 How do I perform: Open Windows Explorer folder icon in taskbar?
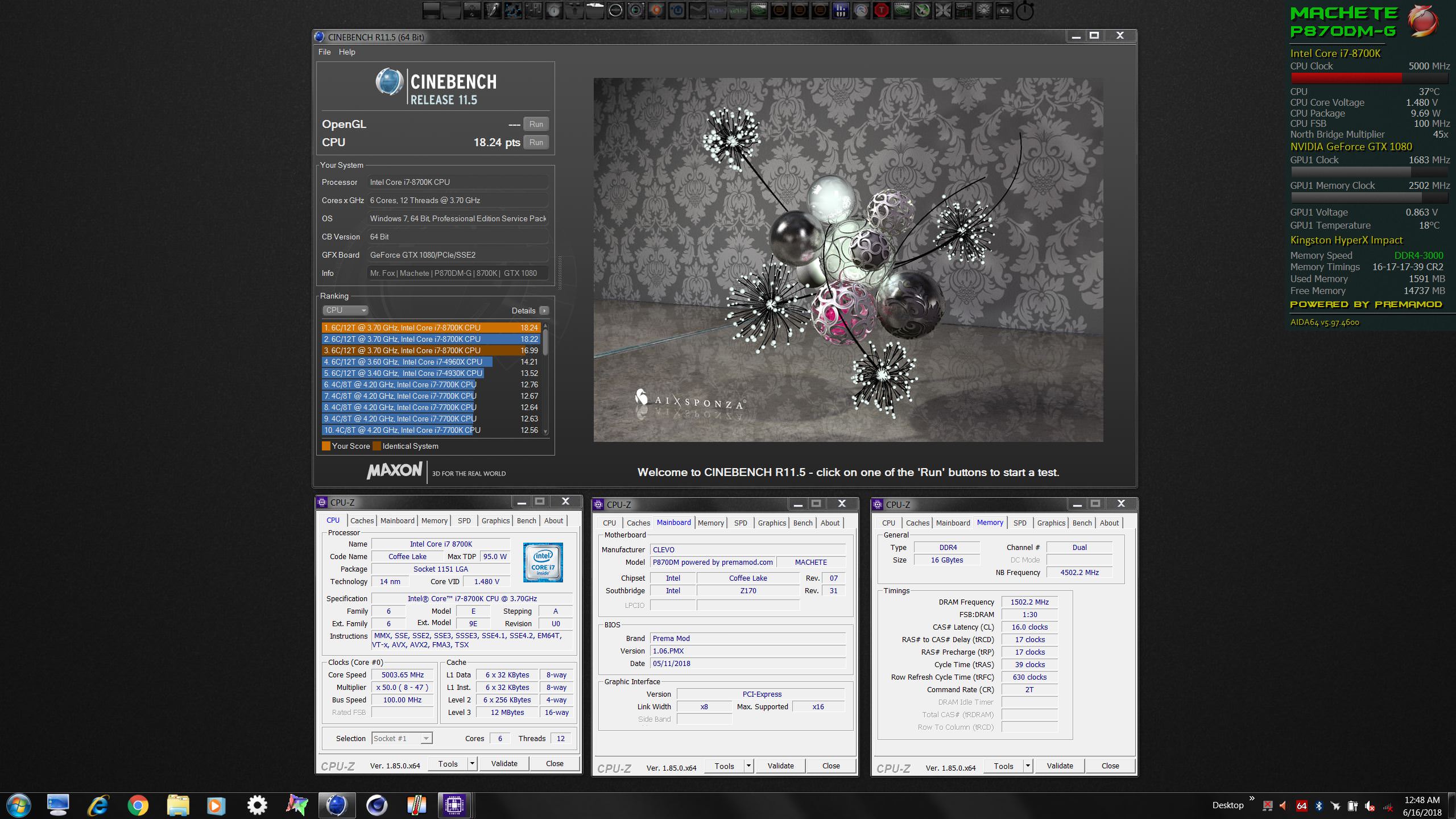(178, 805)
